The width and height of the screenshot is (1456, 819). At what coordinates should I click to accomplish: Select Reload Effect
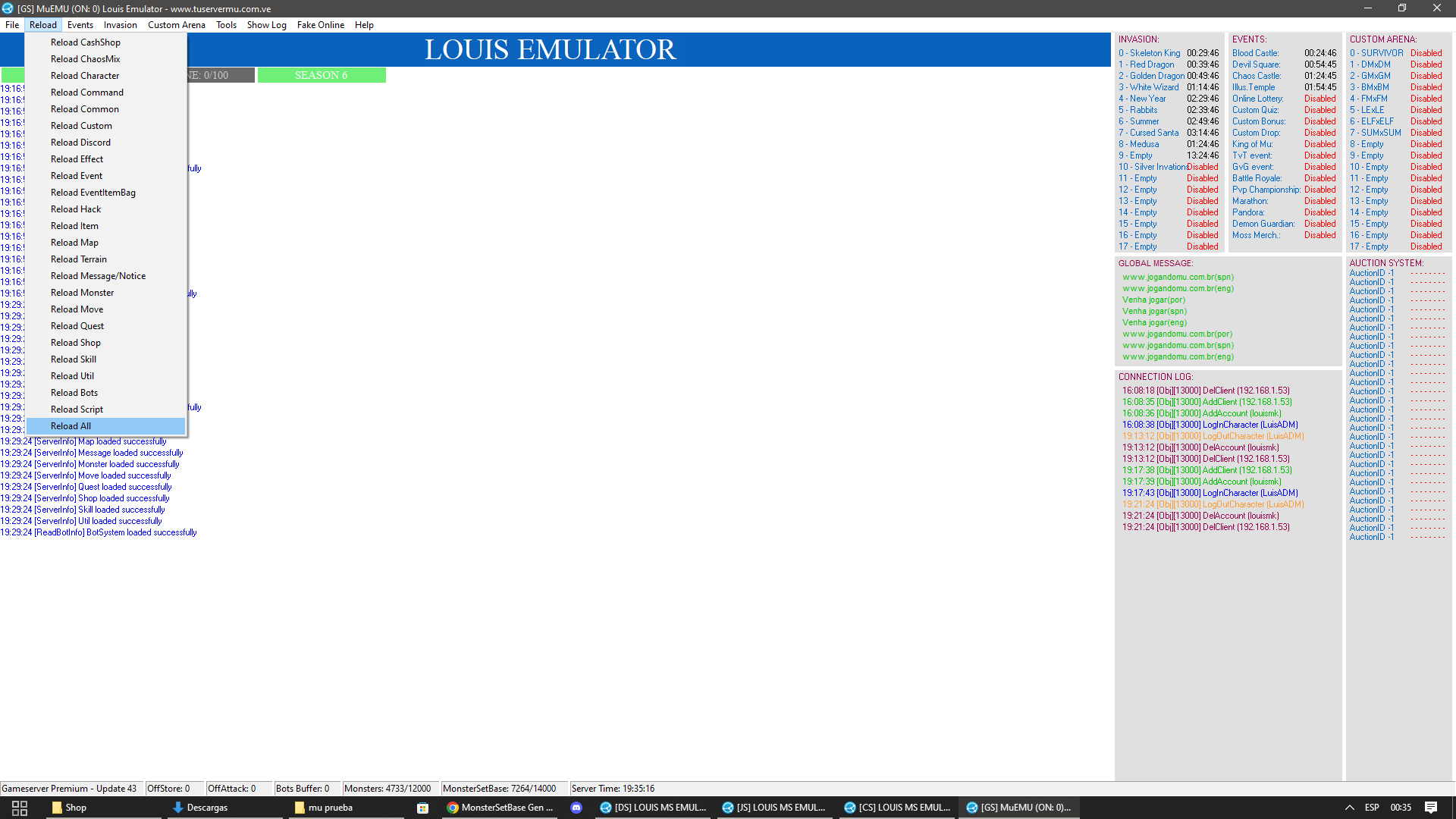(106, 159)
